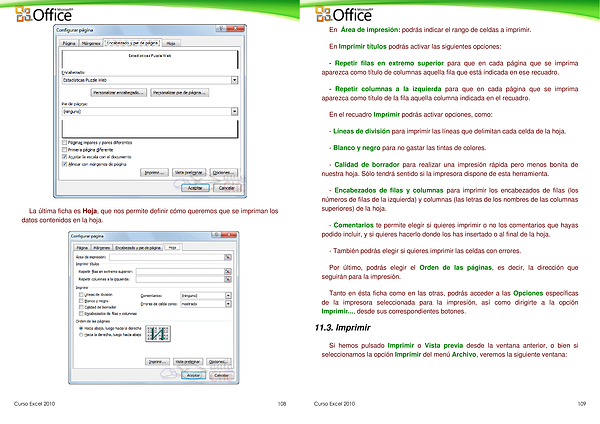This screenshot has height=424, width=600.
Task: Click help button in upper dialog title bar
Action: click(x=221, y=29)
